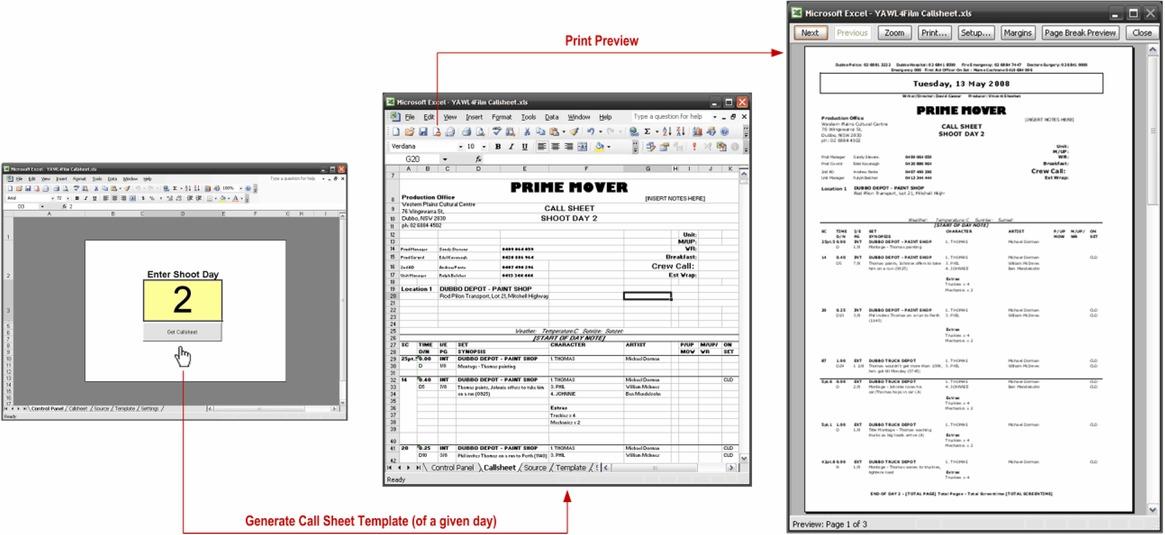Click Open folder icon in middle Excel toolbar
Screen dimensions: 1165x535
(x=409, y=132)
